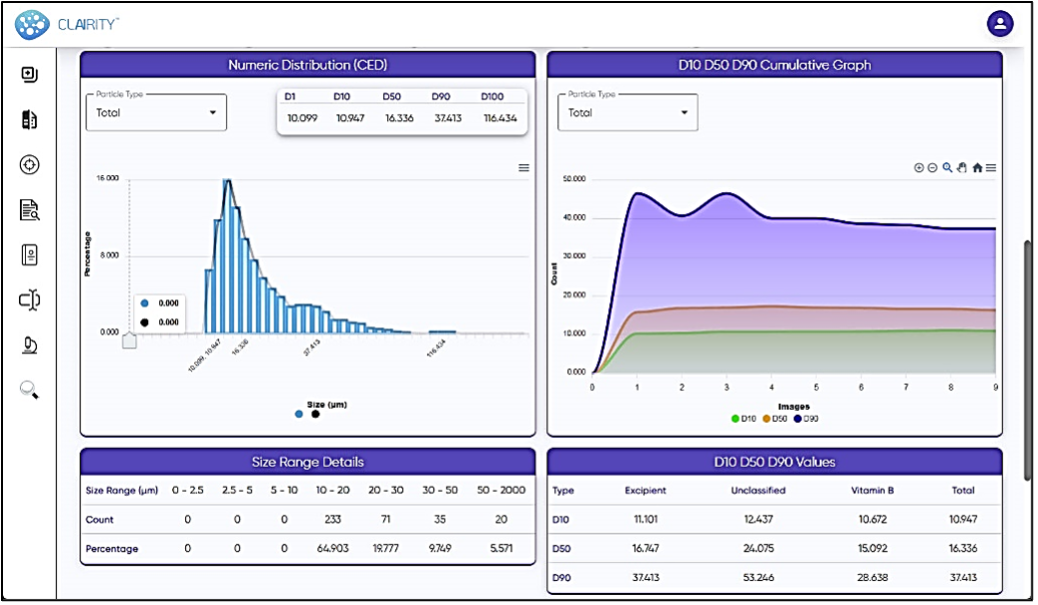Click the zoom out minus icon on cumulative graph
1038x605 pixels.
932,168
